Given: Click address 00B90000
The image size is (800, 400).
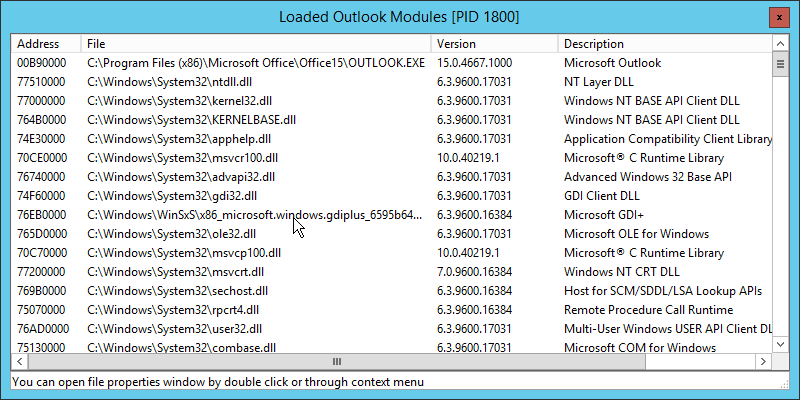Looking at the screenshot, I should pos(41,63).
